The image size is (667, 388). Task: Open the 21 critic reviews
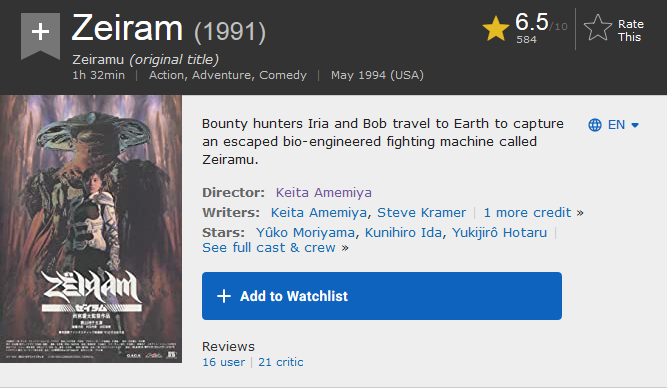click(281, 362)
